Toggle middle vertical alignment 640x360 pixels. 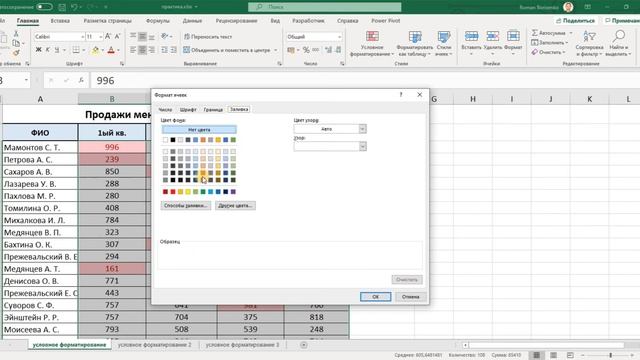(x=142, y=37)
